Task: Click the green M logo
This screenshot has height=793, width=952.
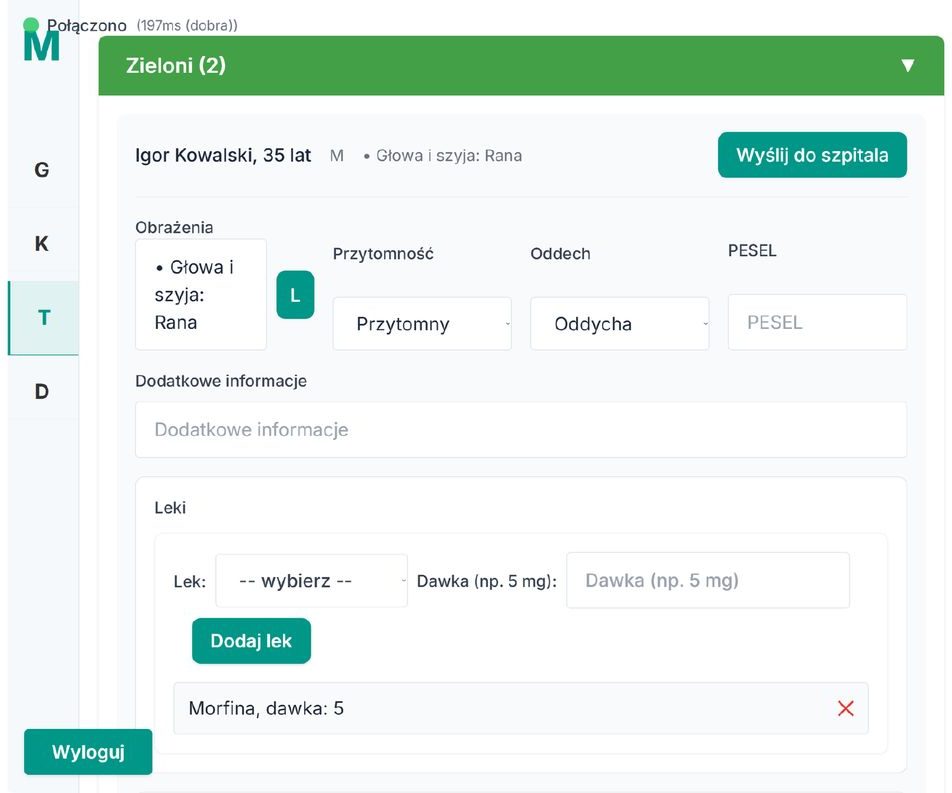Action: click(41, 46)
